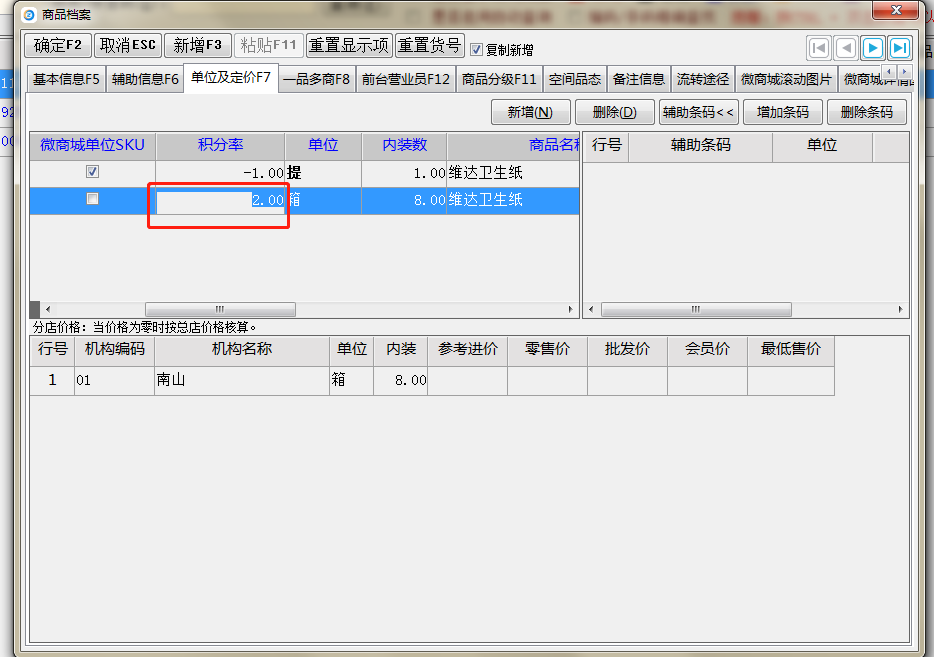Image resolution: width=934 pixels, height=657 pixels.
Task: Check 微商城单位SKU for the 箱 row
Action: (93, 199)
